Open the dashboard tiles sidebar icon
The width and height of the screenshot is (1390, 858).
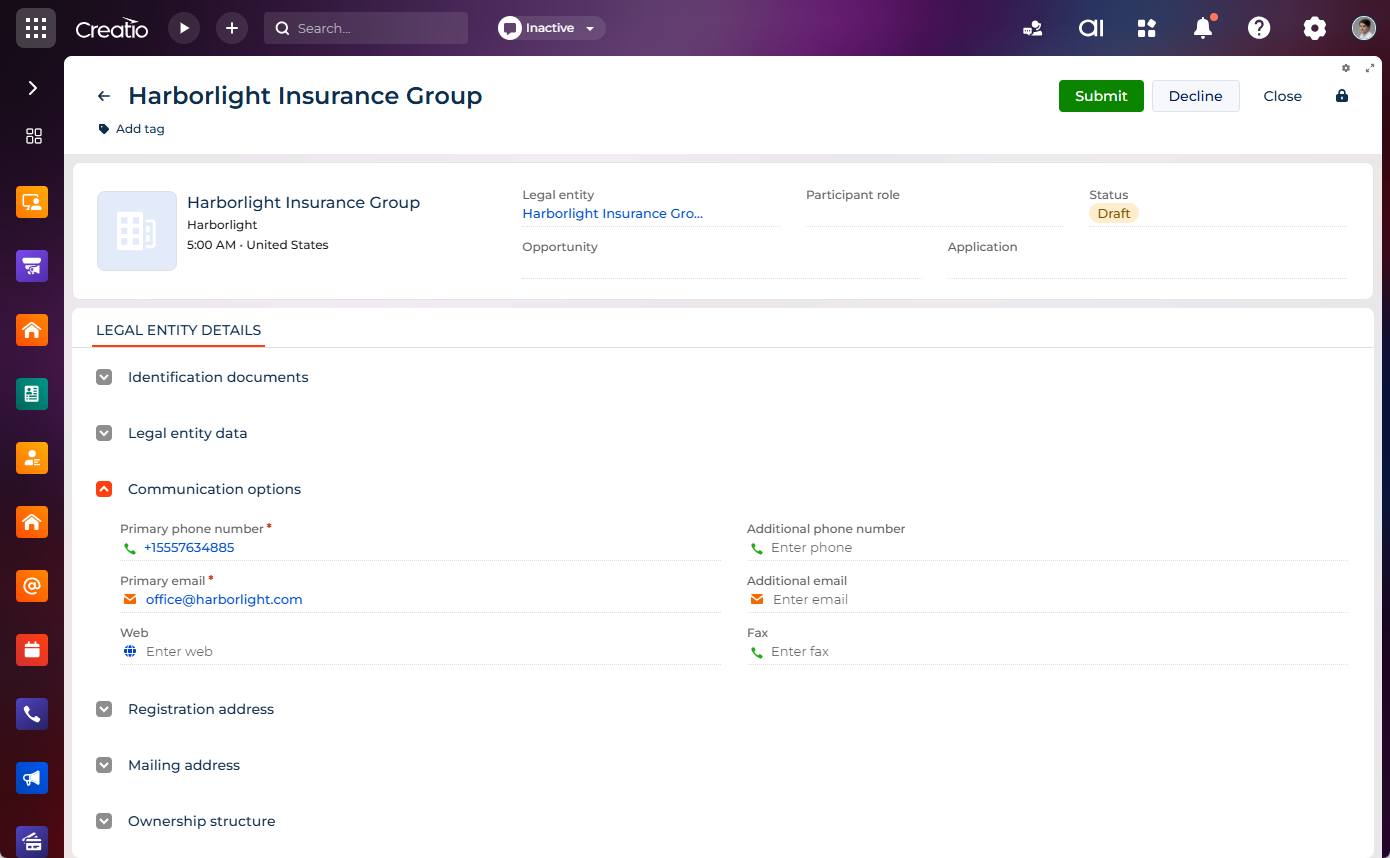33,136
